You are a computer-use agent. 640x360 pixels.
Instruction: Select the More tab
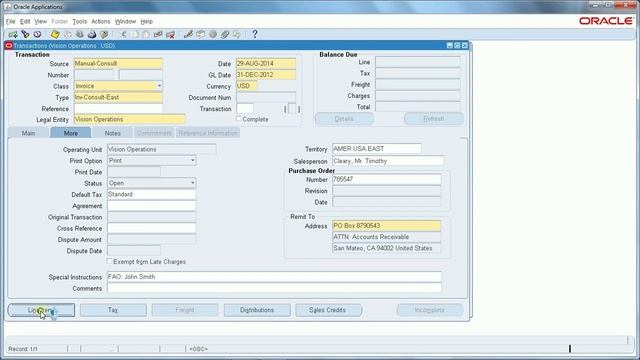coord(71,133)
